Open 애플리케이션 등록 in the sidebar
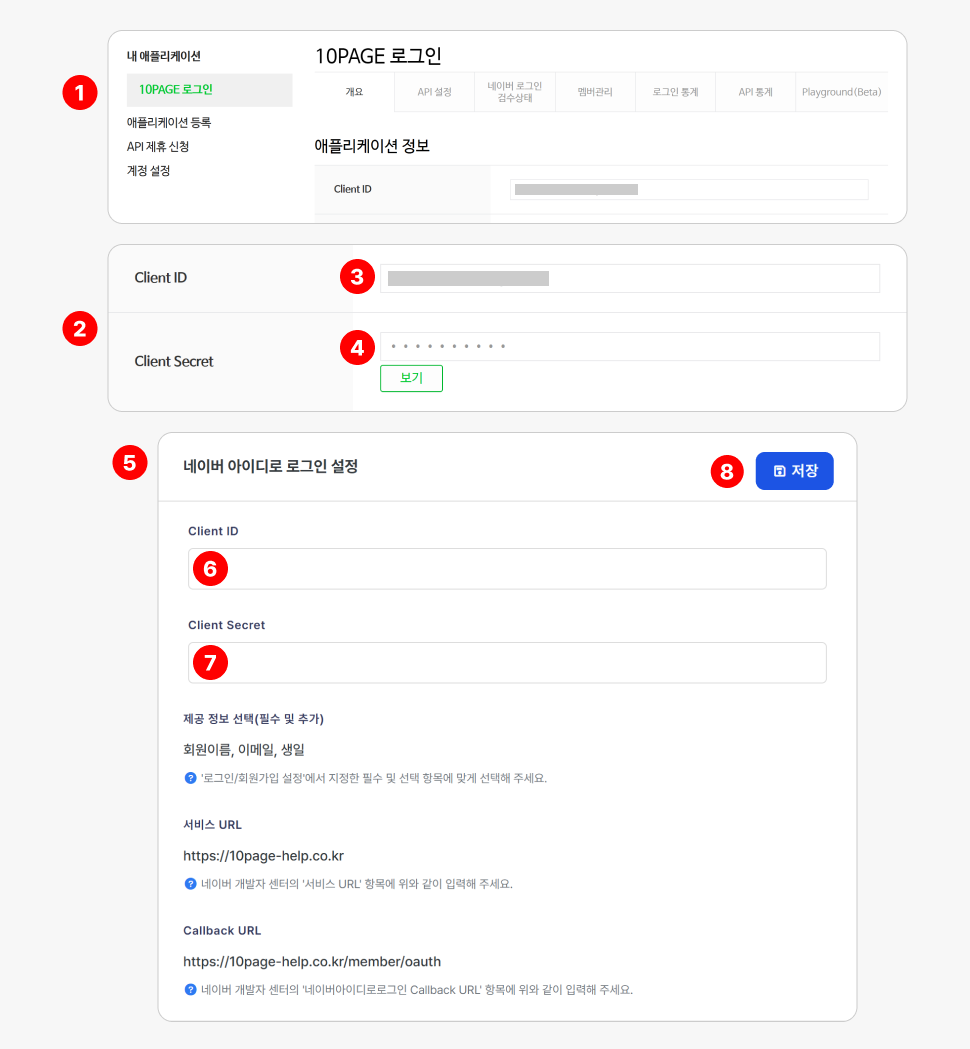 pos(169,123)
